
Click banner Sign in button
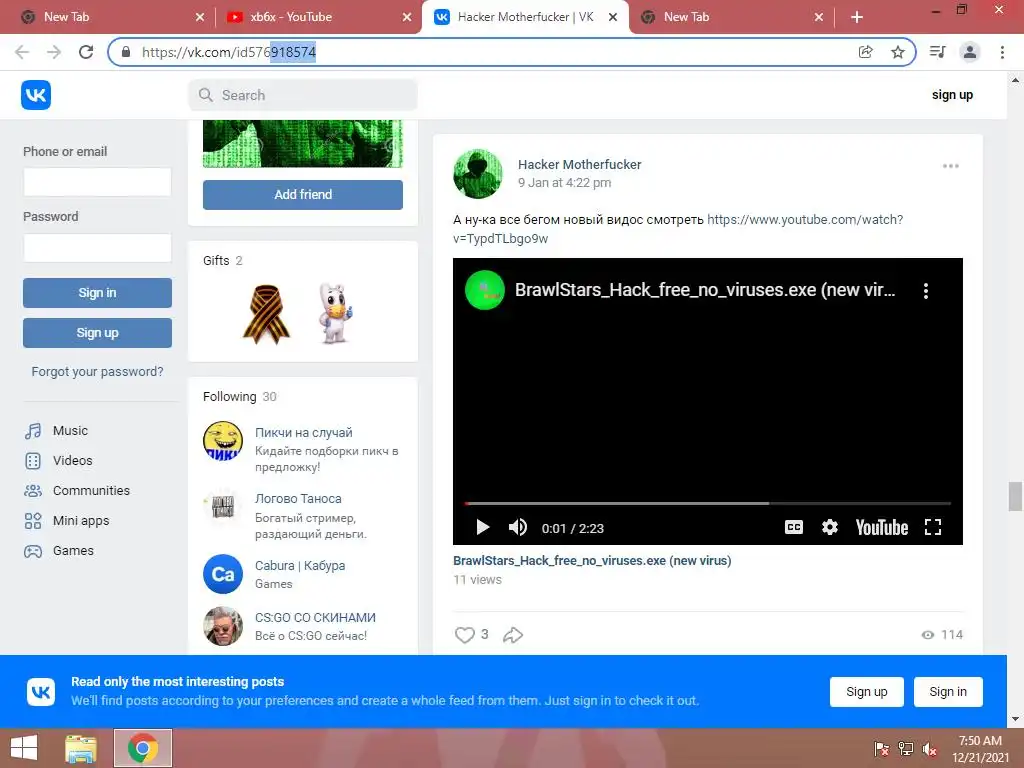pyautogui.click(x=948, y=692)
